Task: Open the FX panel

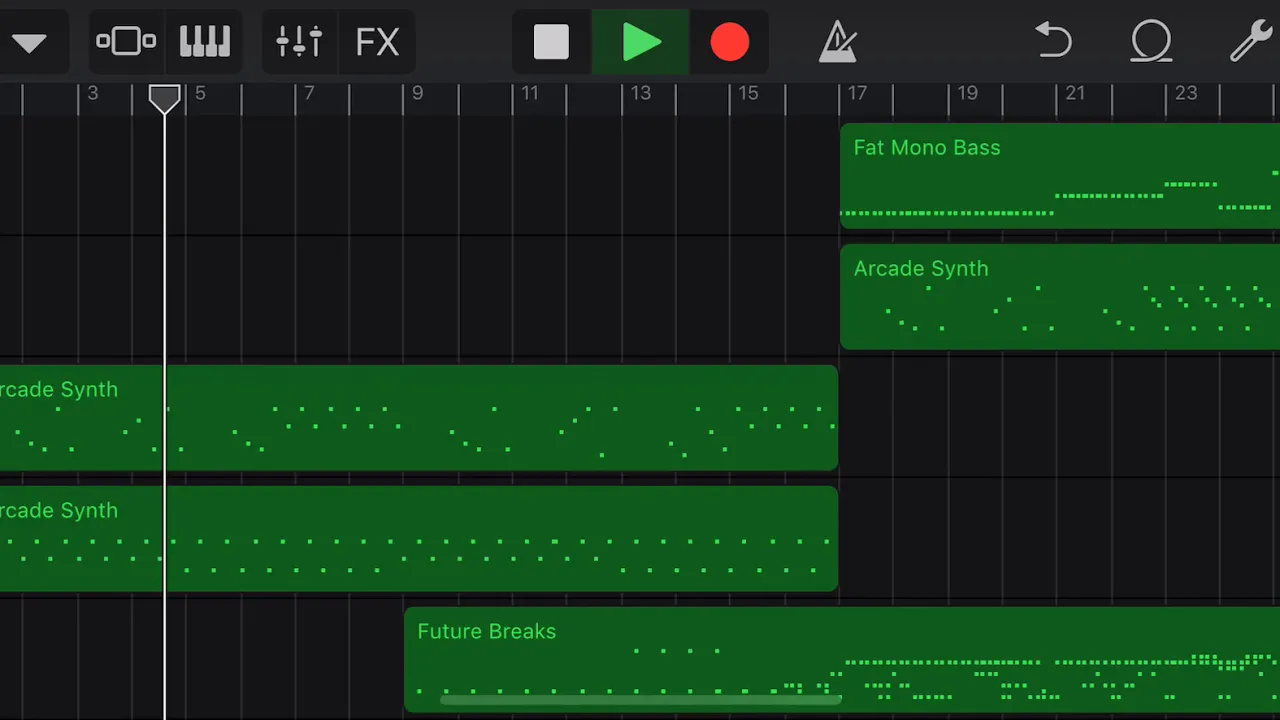Action: point(378,42)
